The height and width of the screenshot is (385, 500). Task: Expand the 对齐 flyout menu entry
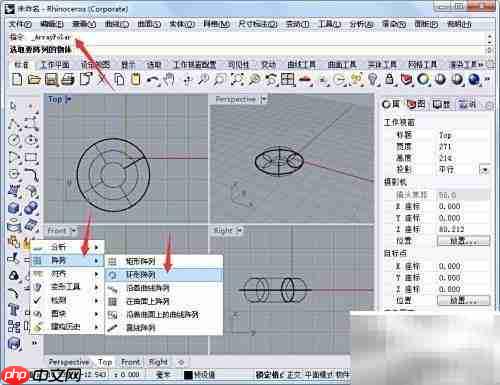[x=67, y=274]
